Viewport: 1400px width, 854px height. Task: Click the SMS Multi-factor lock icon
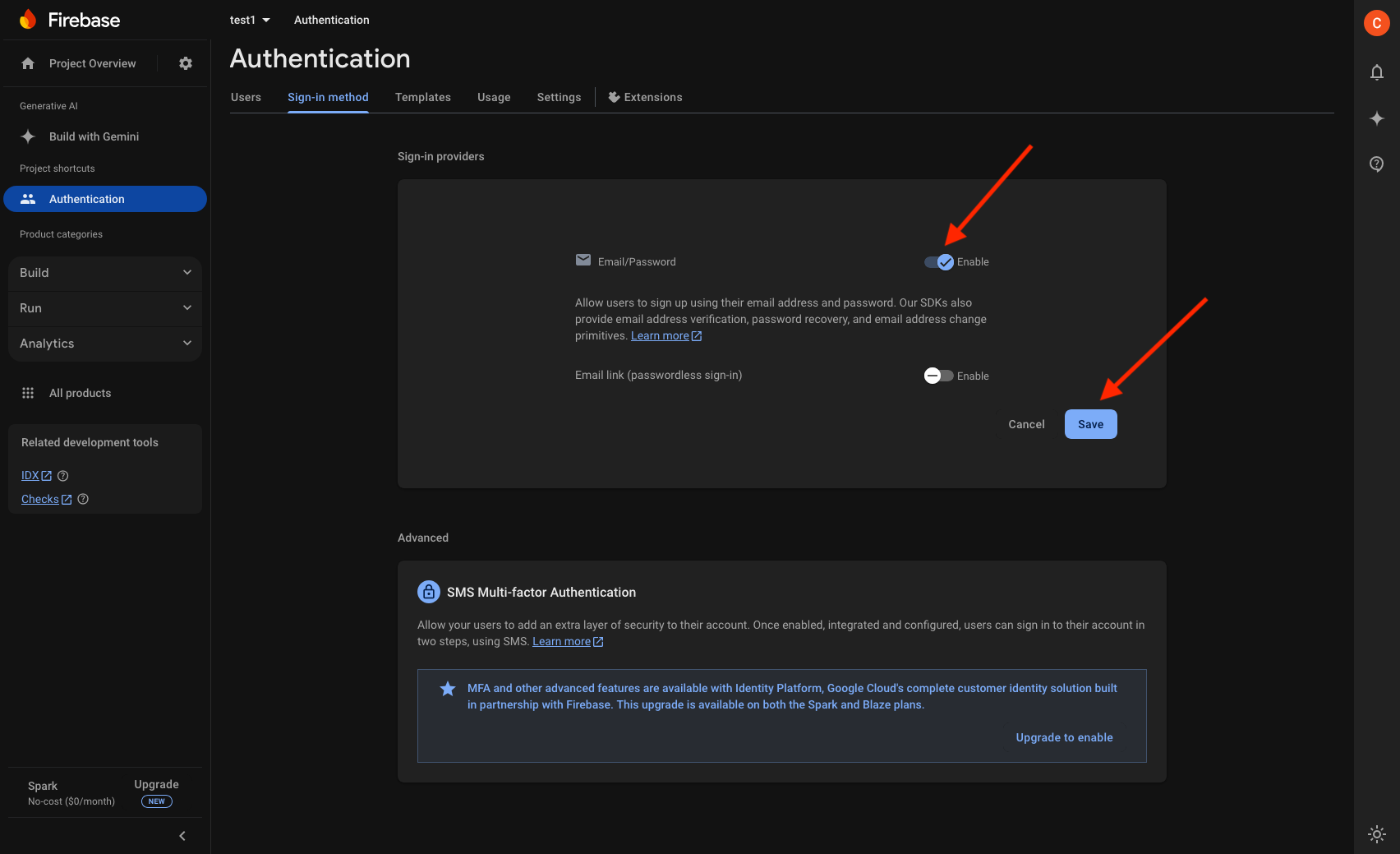[429, 592]
